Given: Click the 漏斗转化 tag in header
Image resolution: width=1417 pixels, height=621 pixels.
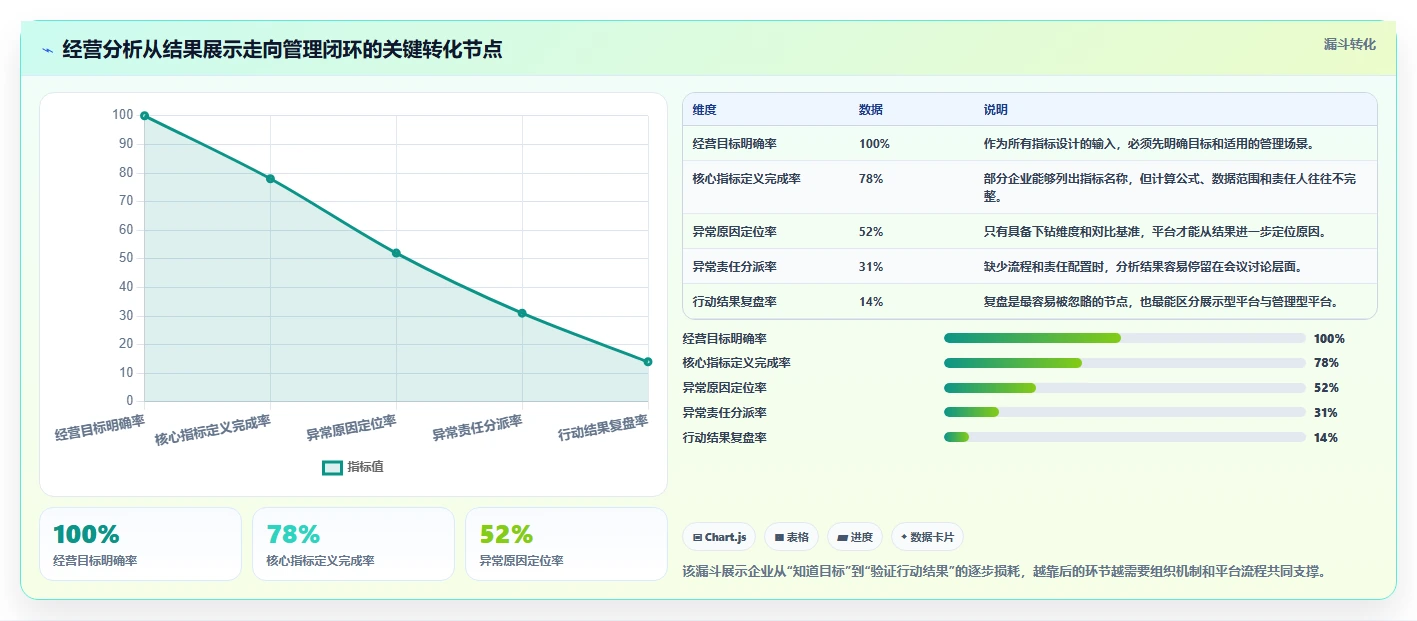Looking at the screenshot, I should (x=1349, y=44).
